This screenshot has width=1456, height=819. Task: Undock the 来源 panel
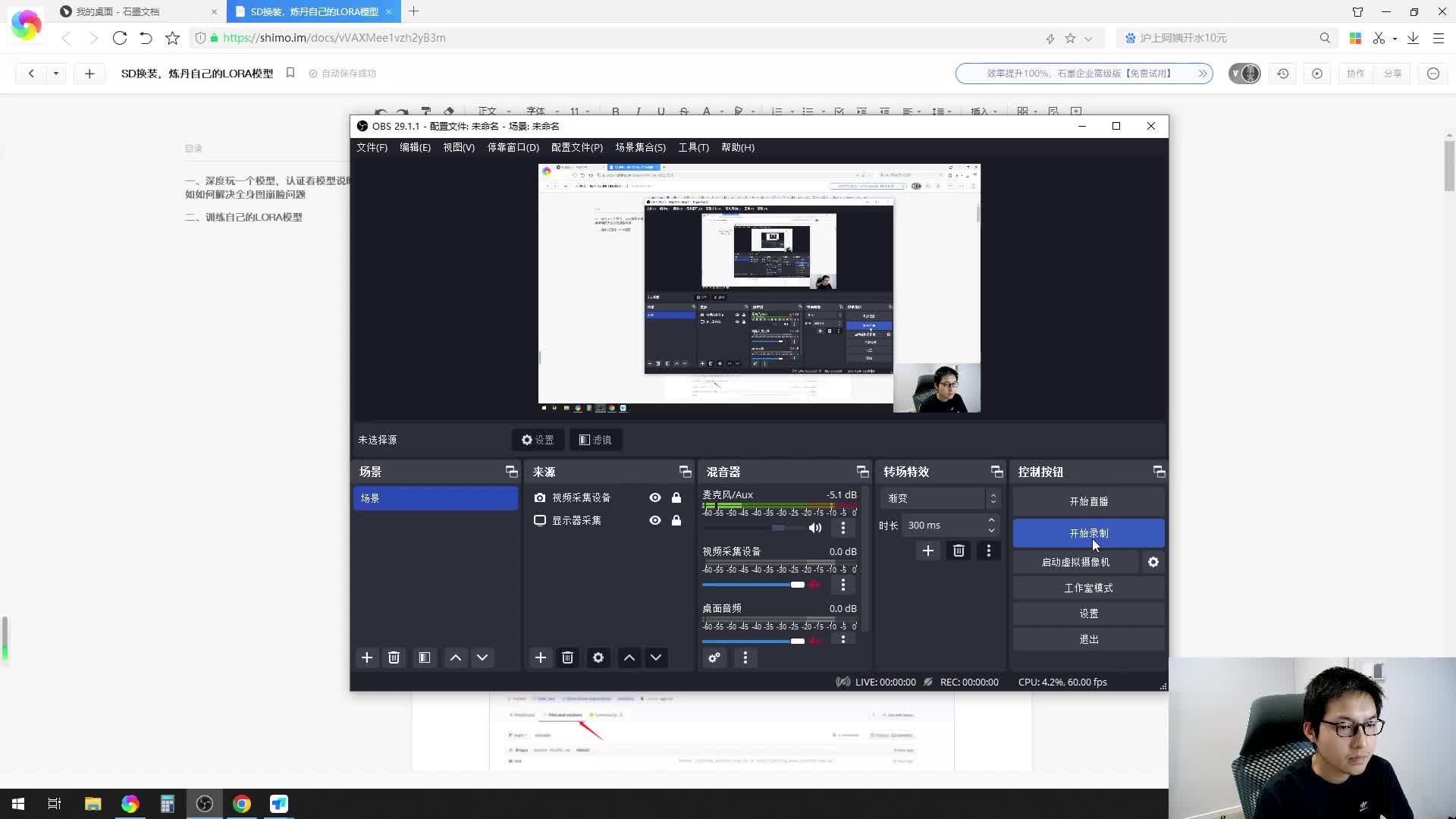tap(686, 472)
